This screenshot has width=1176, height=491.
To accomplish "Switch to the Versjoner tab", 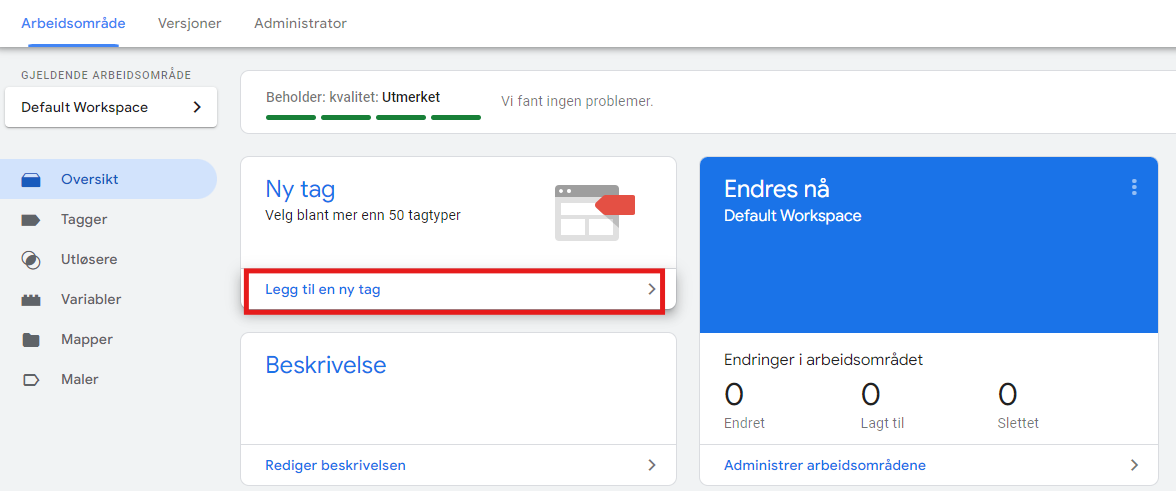I will pyautogui.click(x=189, y=23).
